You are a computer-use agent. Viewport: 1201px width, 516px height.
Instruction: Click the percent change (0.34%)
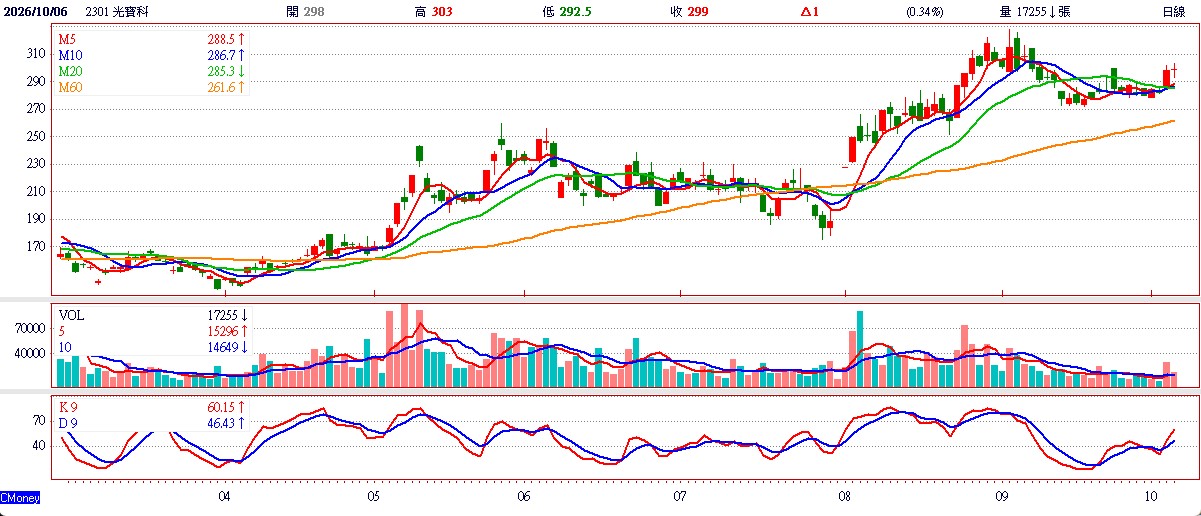[925, 11]
